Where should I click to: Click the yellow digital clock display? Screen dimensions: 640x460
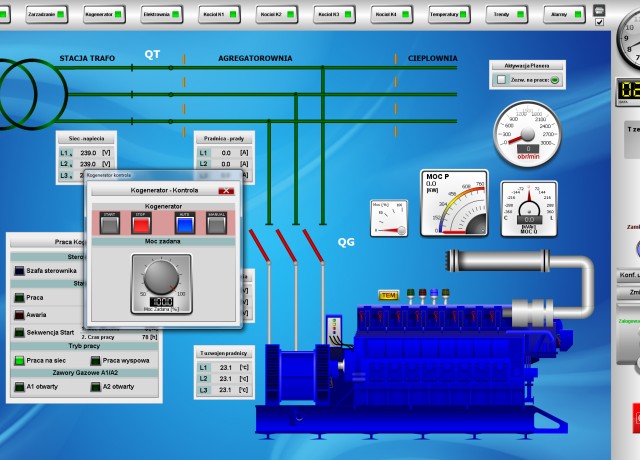point(629,89)
